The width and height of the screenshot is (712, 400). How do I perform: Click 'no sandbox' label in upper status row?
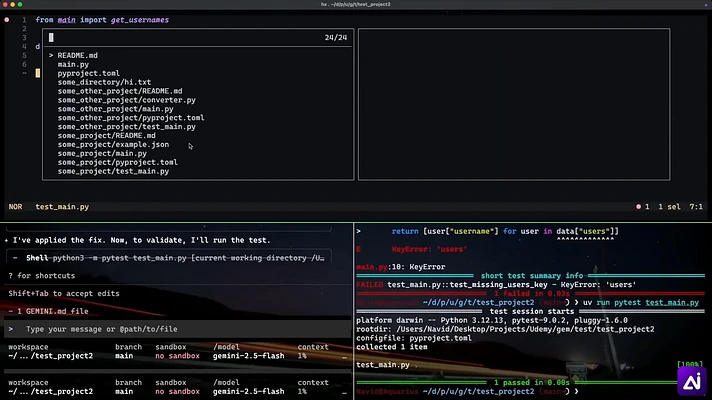(178, 356)
